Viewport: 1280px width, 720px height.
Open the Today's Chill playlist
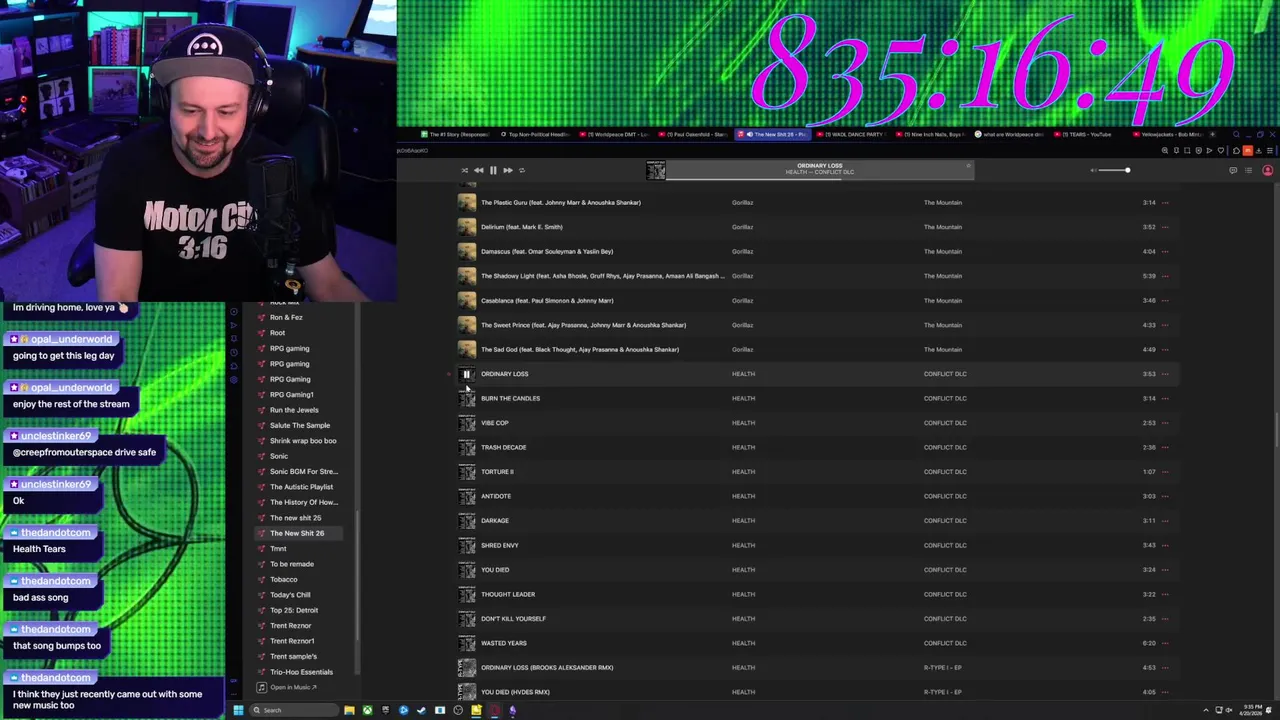tap(290, 595)
